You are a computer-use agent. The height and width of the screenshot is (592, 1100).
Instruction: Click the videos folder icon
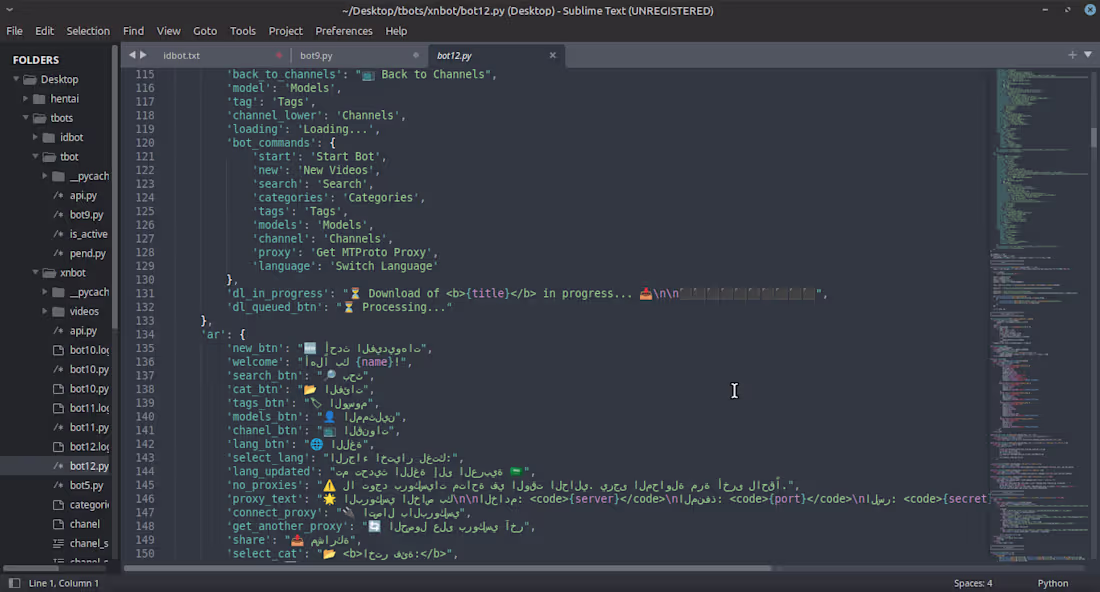(58, 311)
